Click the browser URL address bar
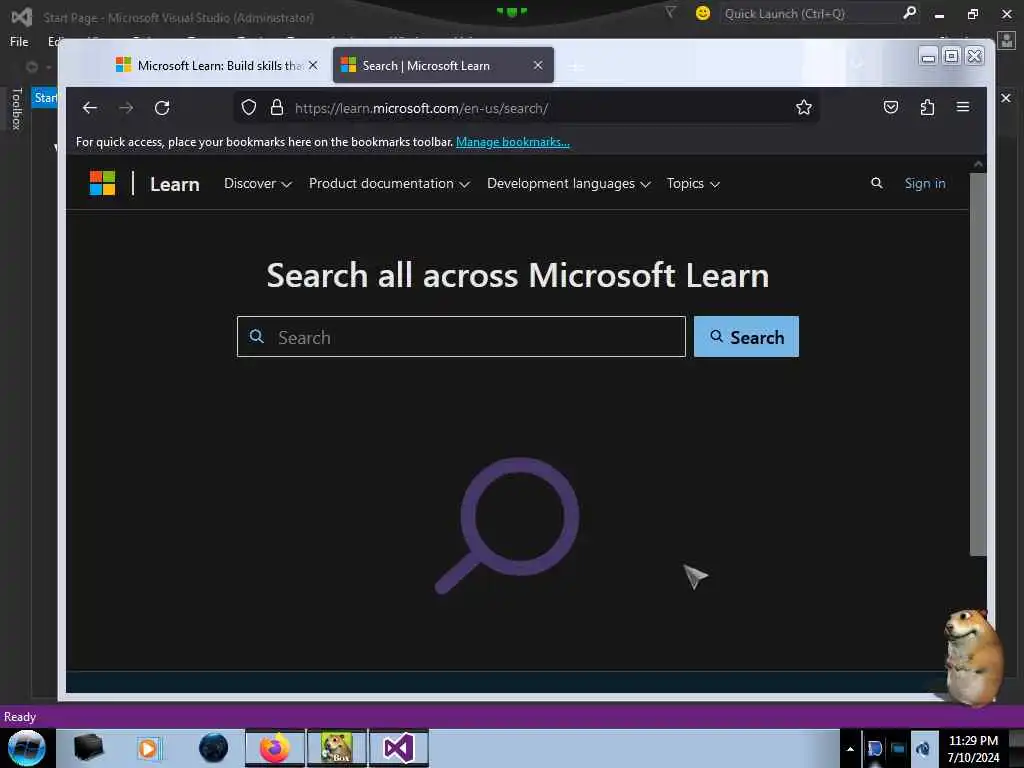Image resolution: width=1024 pixels, height=768 pixels. (x=526, y=108)
